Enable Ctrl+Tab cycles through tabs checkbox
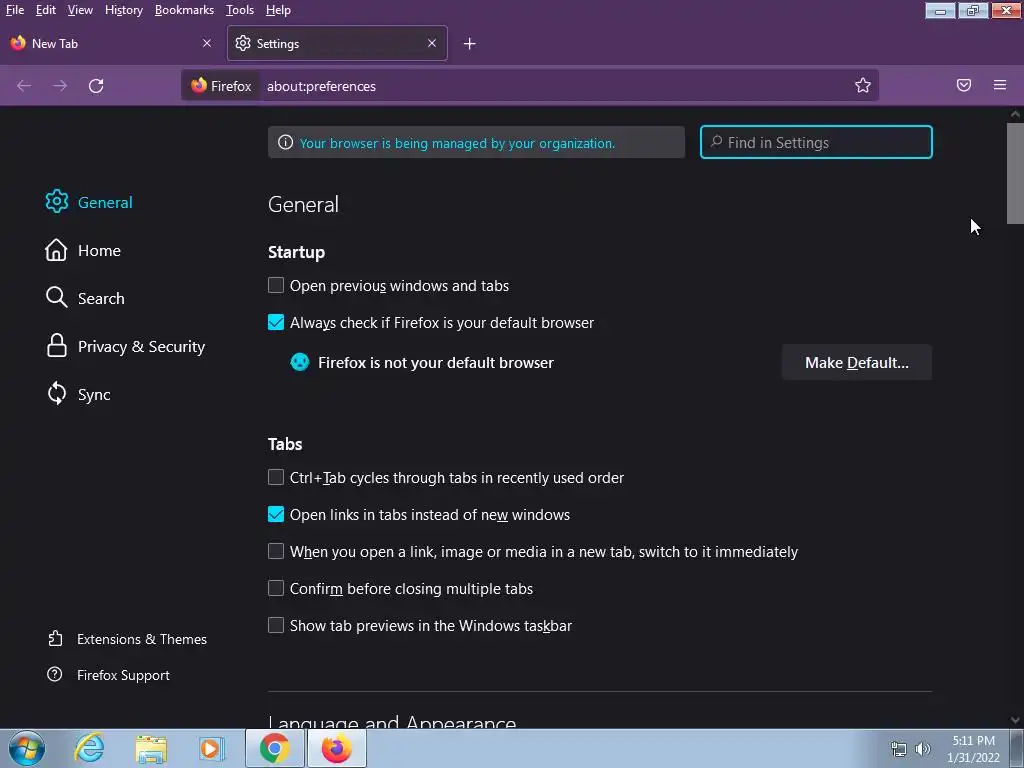 click(276, 477)
